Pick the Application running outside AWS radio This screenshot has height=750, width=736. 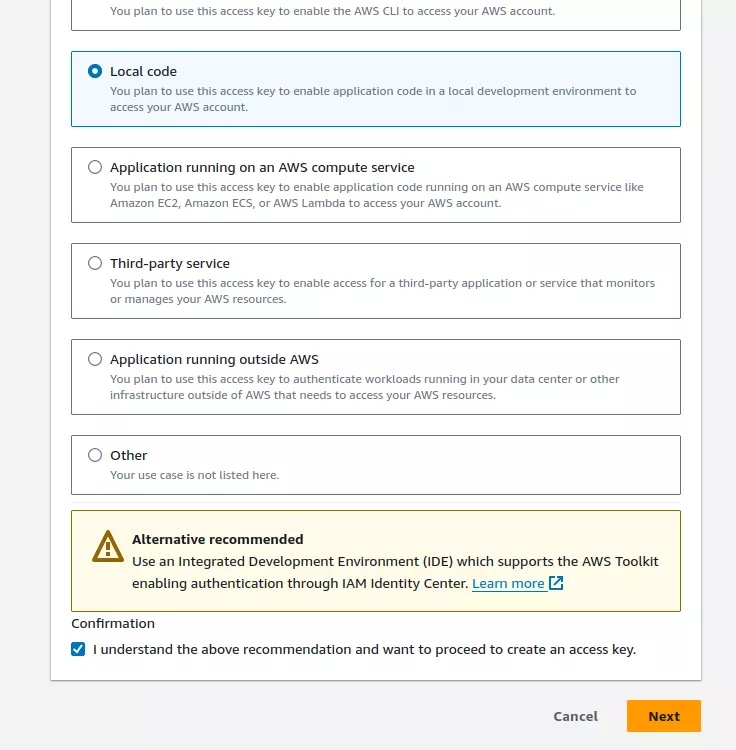[95, 359]
